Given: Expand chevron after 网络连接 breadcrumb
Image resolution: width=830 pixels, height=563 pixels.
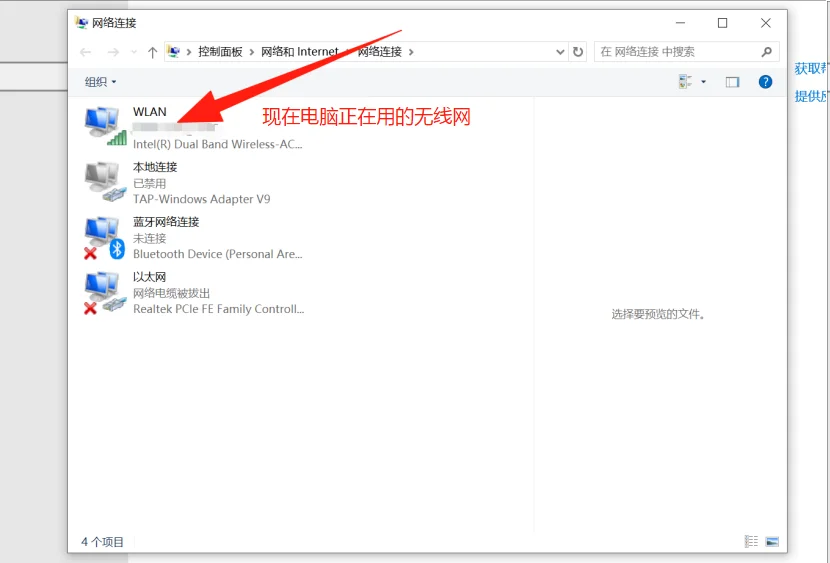Looking at the screenshot, I should coord(411,52).
